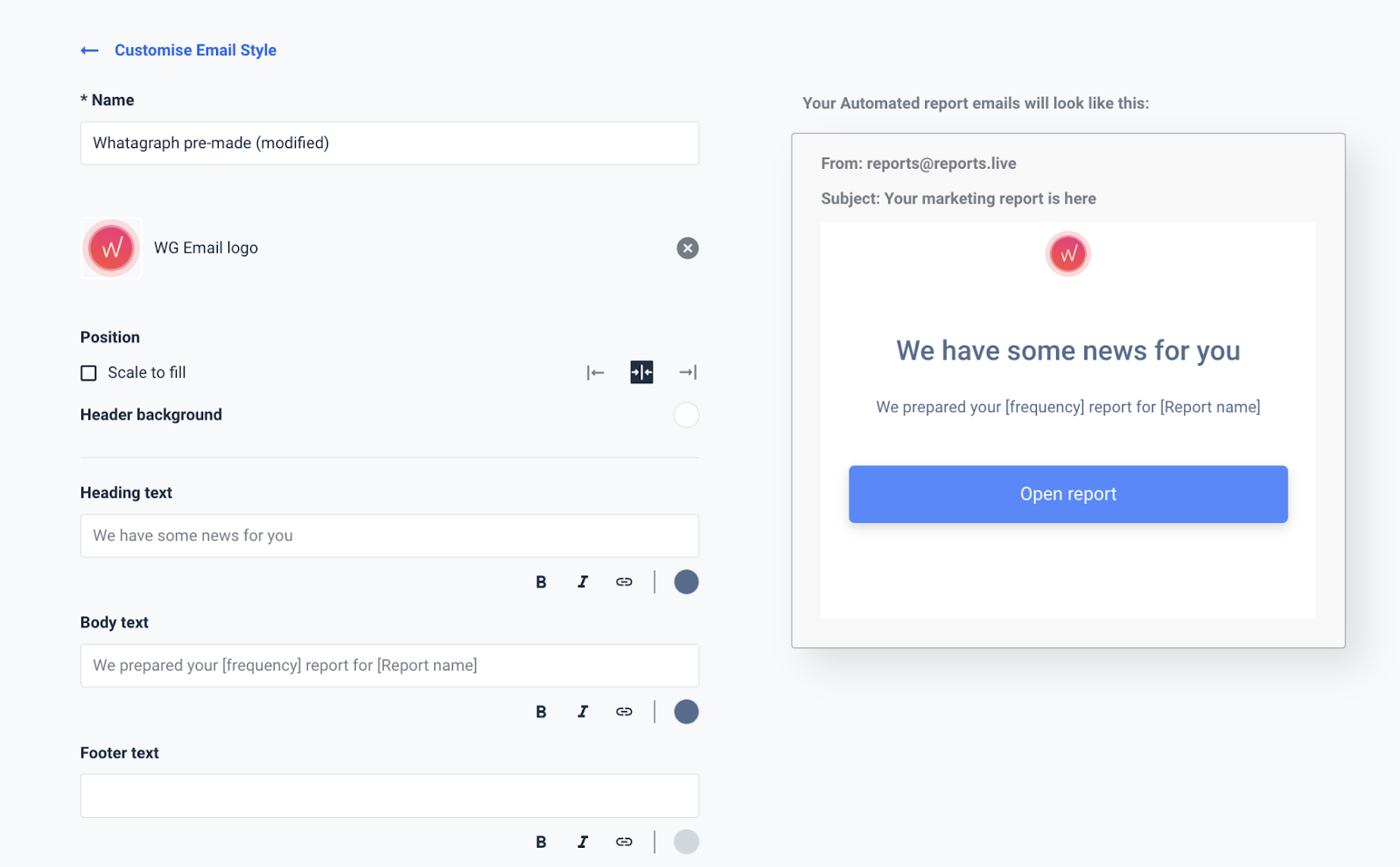The height and width of the screenshot is (867, 1400).
Task: Center the email logo position
Action: (x=641, y=372)
